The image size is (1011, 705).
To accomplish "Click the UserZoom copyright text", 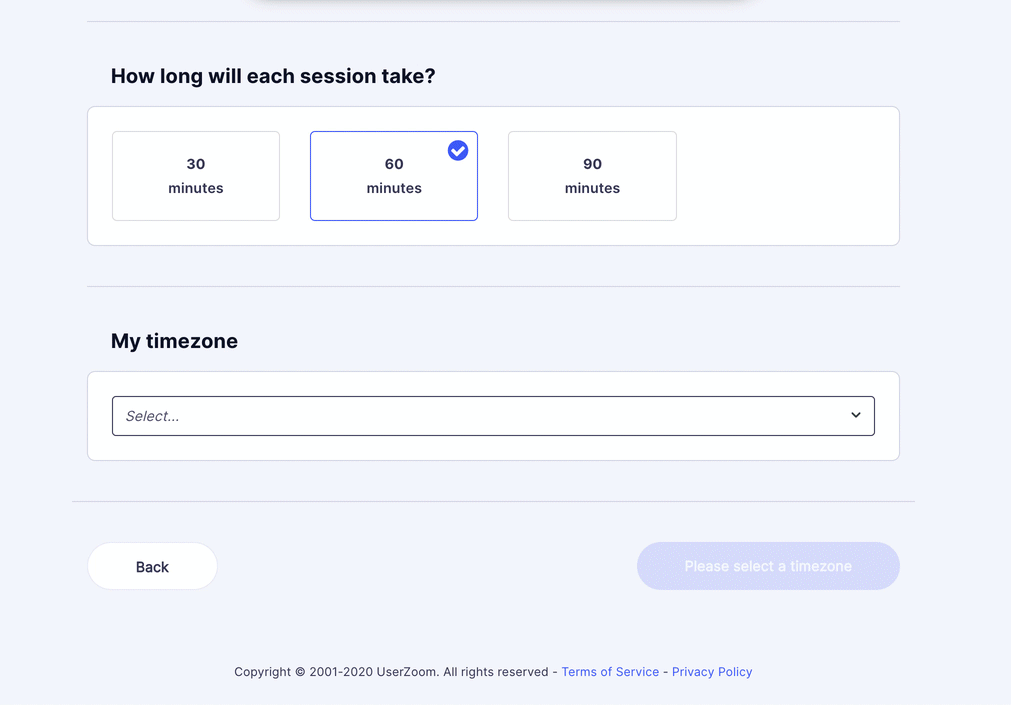I will [x=391, y=671].
